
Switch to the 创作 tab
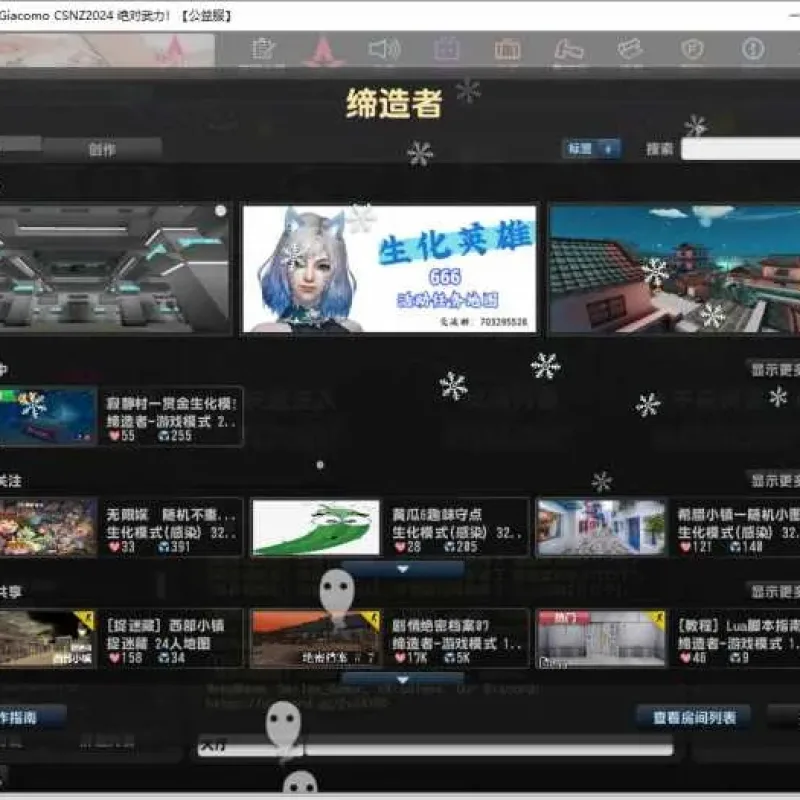click(x=102, y=149)
